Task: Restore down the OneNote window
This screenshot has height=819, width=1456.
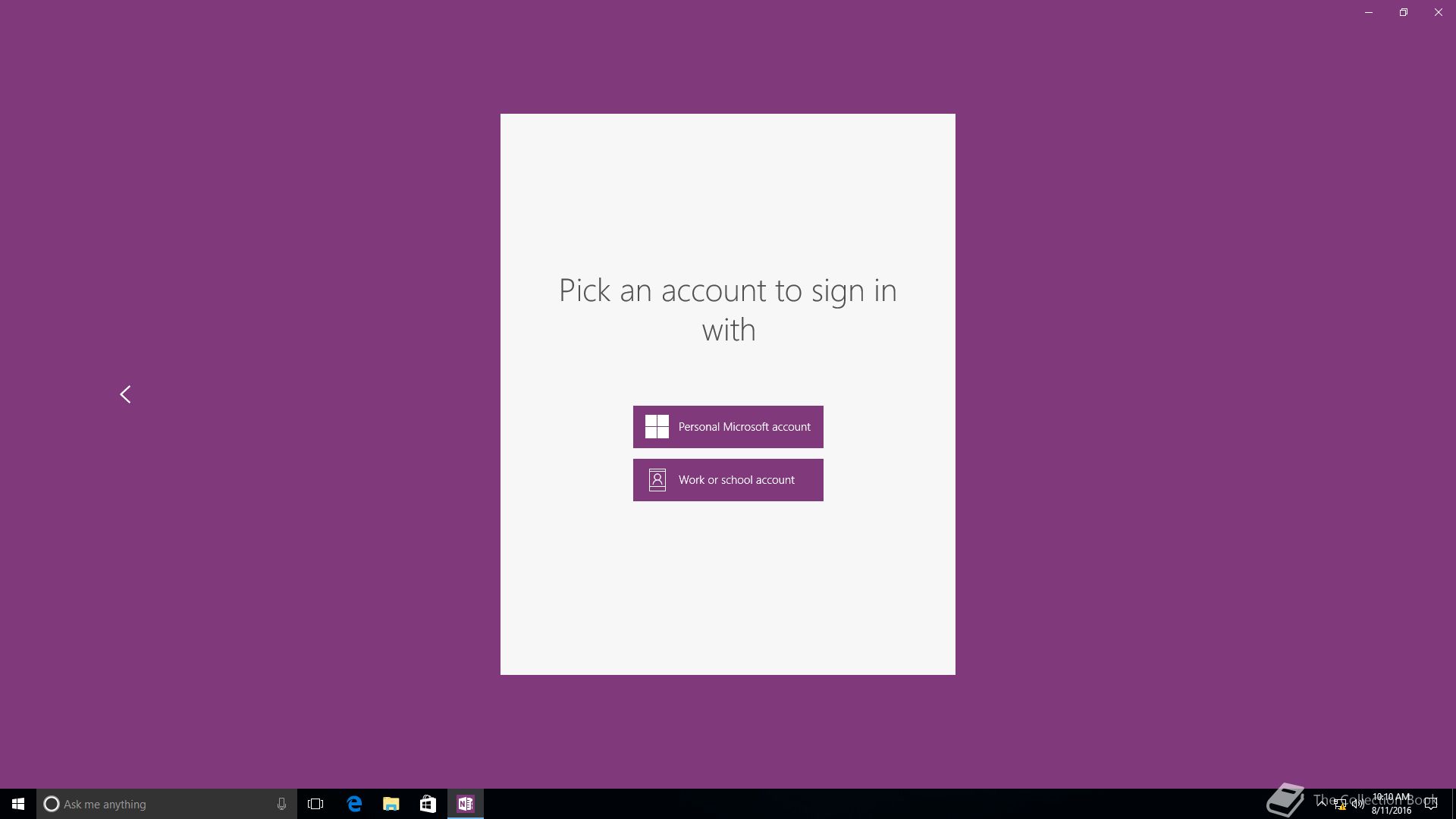Action: (1404, 12)
